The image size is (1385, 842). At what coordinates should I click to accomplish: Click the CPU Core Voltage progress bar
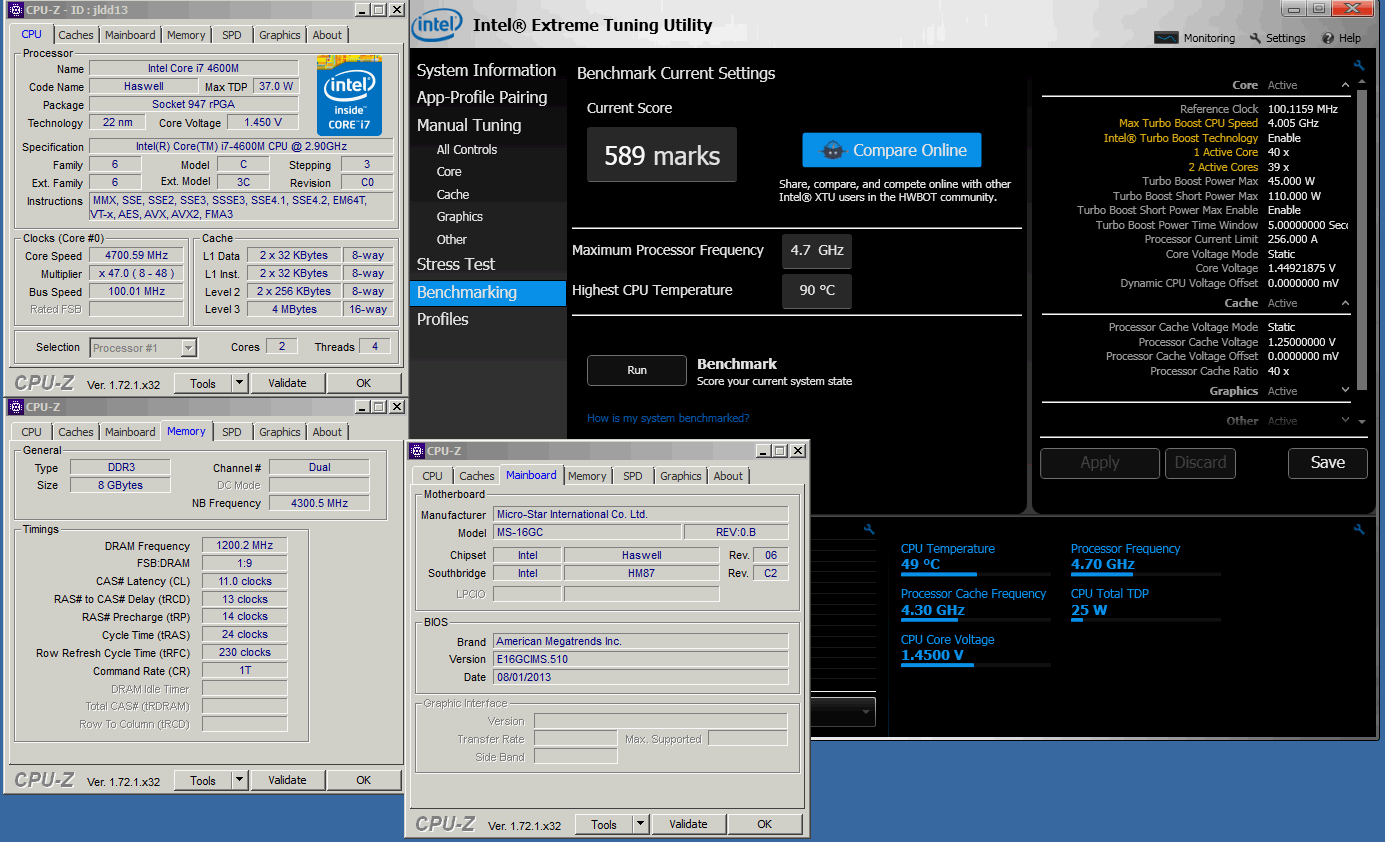click(x=976, y=665)
